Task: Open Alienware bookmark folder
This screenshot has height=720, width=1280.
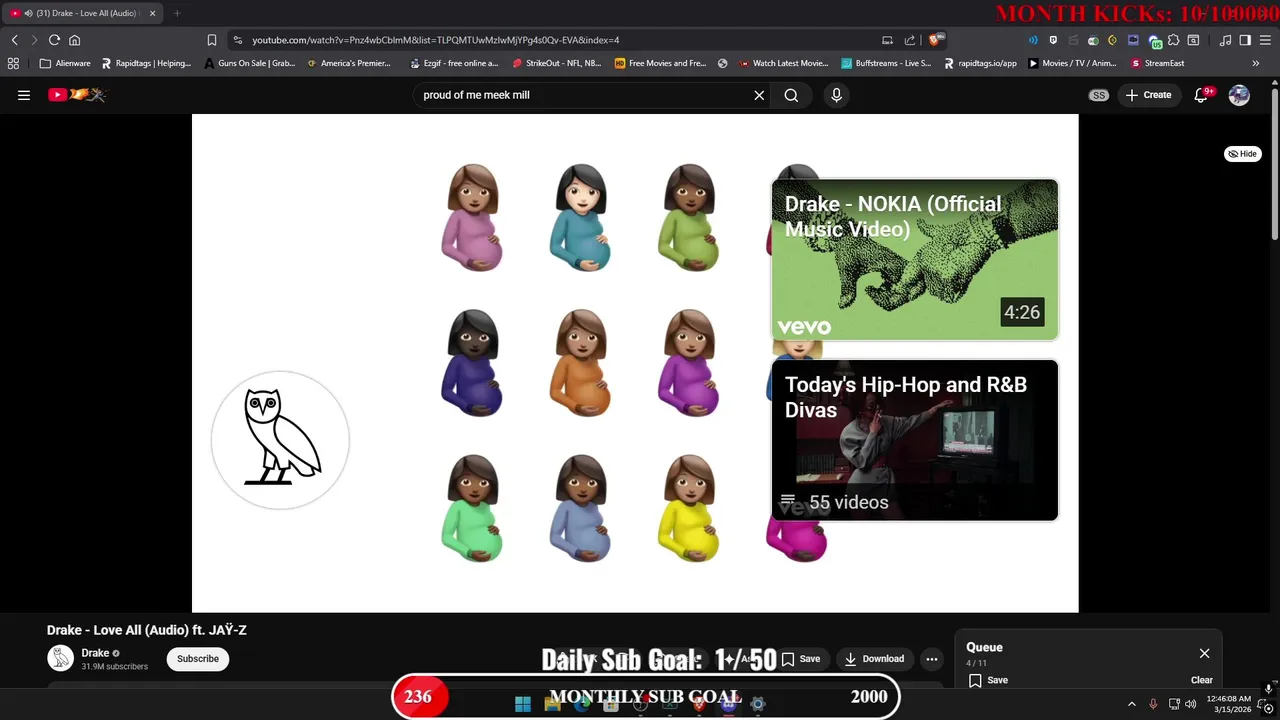Action: pyautogui.click(x=65, y=63)
